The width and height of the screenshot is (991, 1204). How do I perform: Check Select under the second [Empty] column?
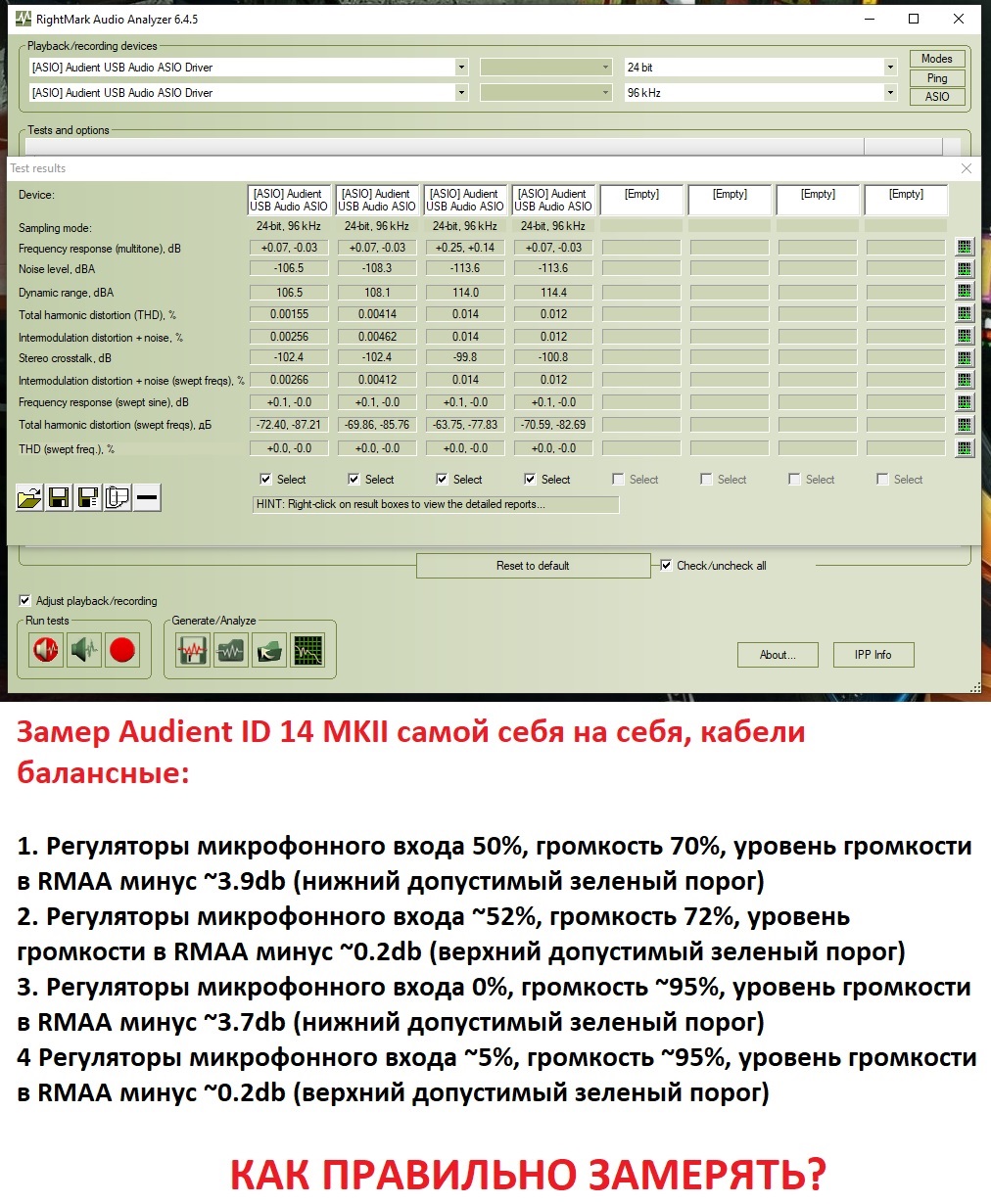706,480
